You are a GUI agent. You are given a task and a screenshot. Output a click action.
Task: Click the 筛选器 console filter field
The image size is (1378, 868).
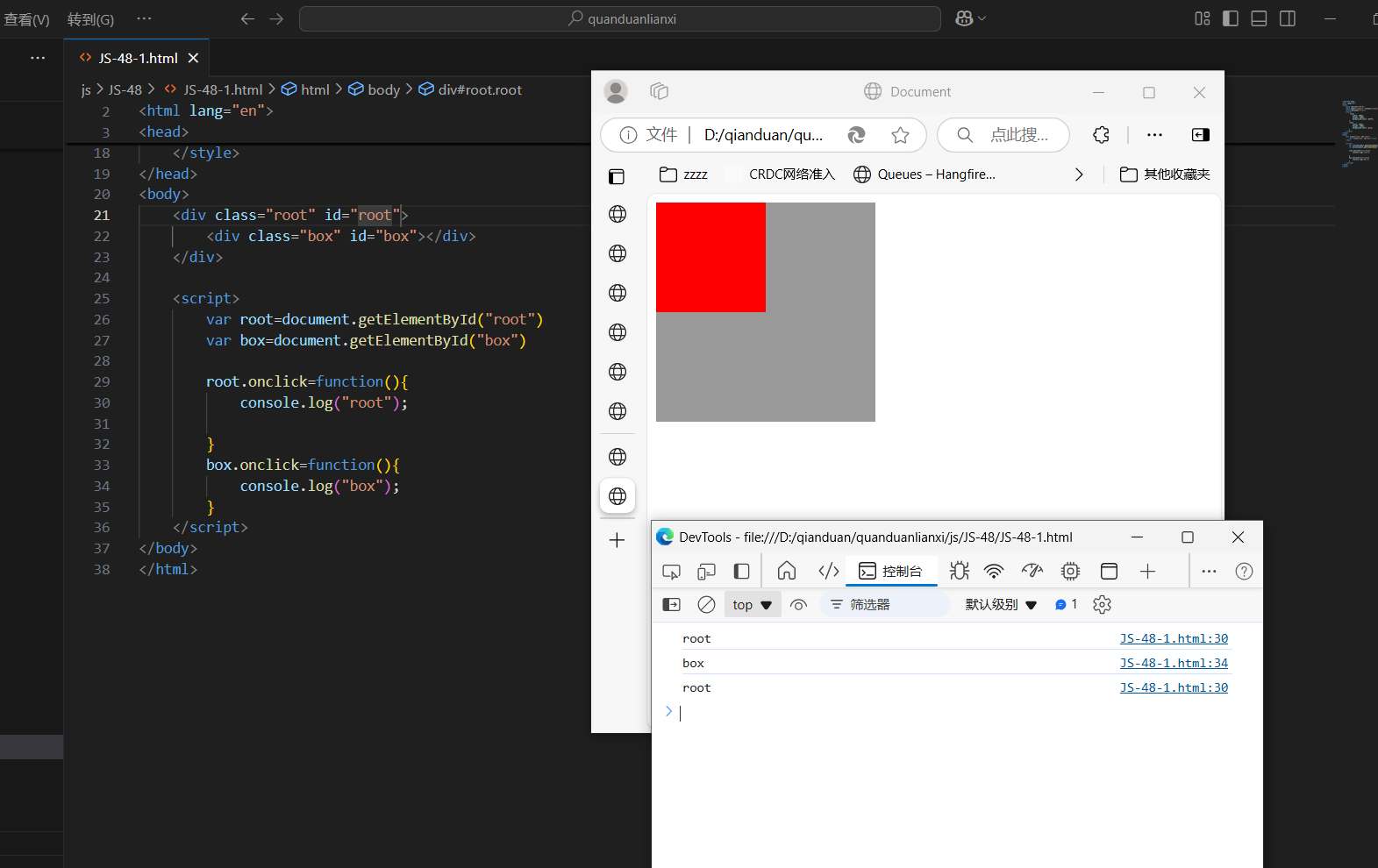tap(886, 605)
